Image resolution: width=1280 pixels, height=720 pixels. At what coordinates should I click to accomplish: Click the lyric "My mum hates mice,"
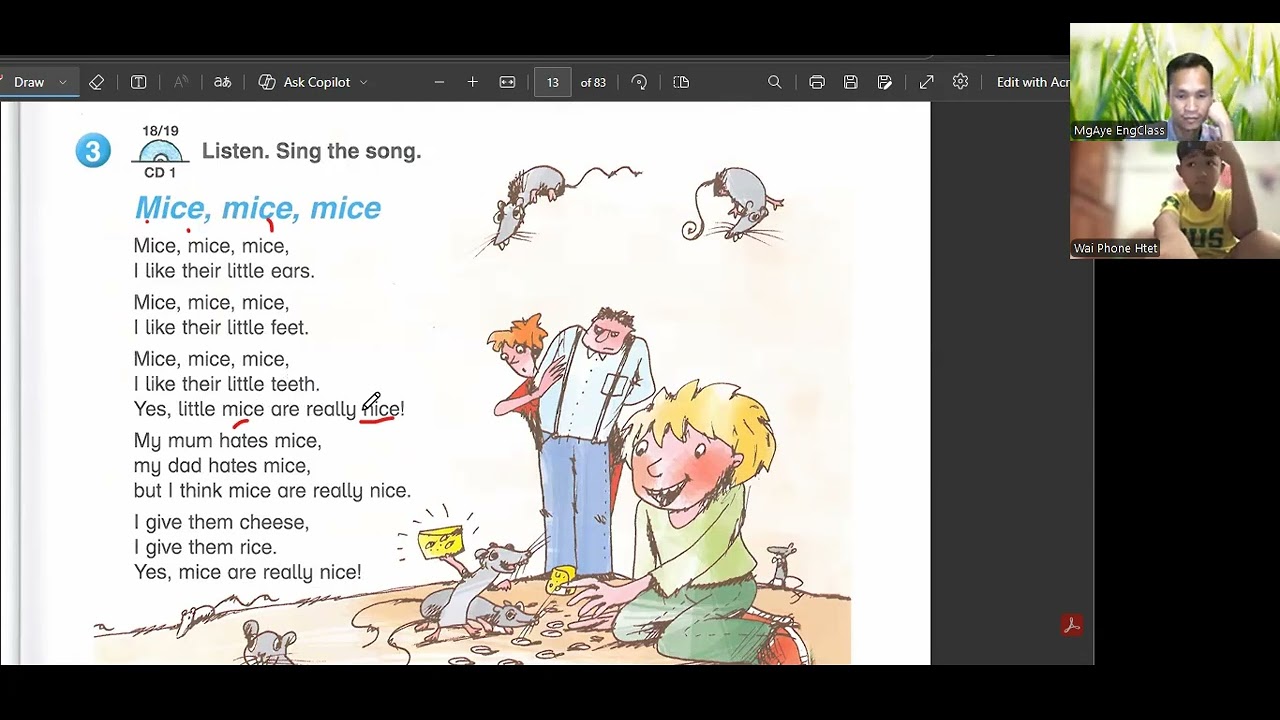(228, 441)
